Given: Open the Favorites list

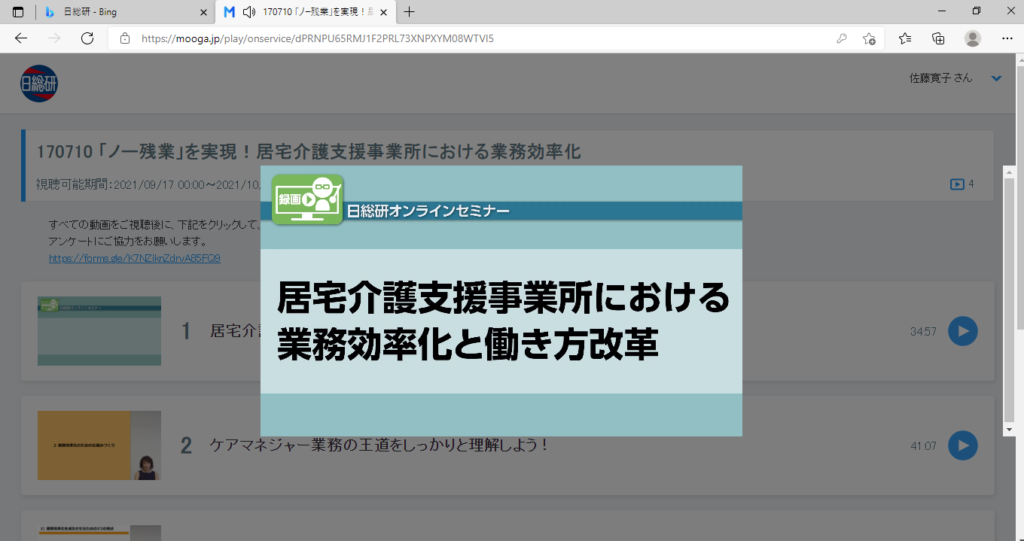Looking at the screenshot, I should [905, 38].
